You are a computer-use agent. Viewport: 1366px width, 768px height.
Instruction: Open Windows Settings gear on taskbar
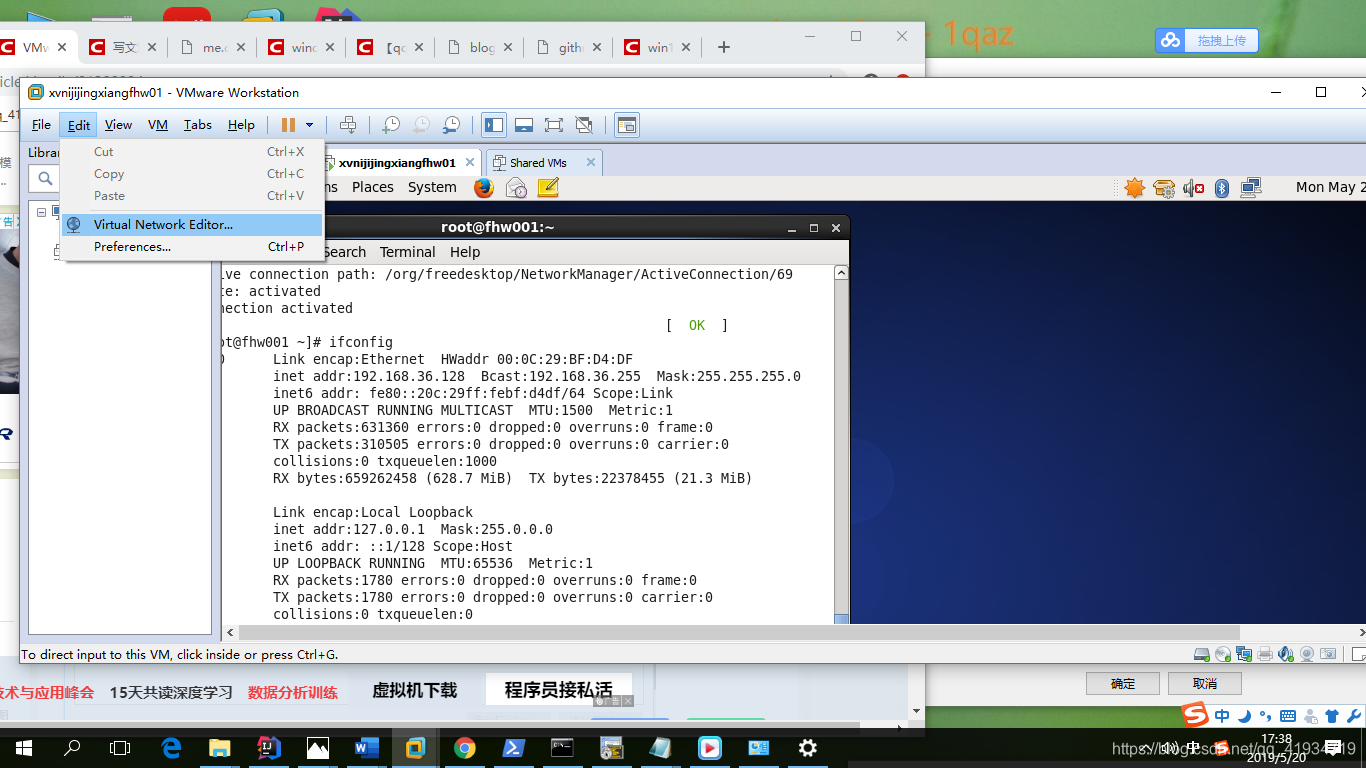coord(807,748)
